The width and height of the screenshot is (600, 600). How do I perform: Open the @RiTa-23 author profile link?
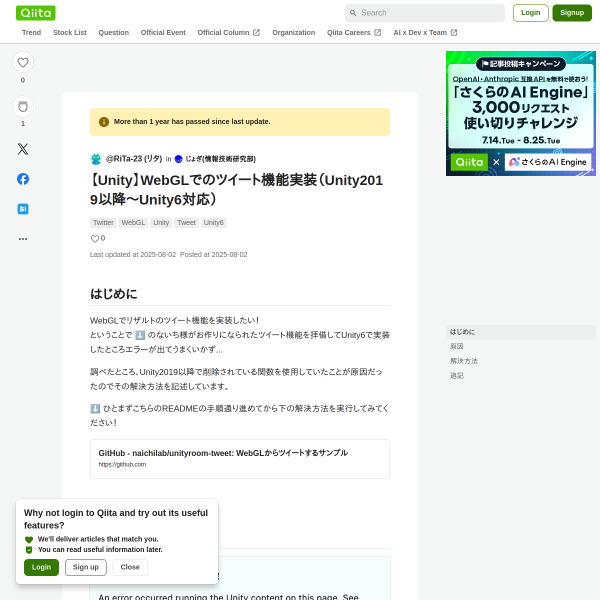(x=134, y=159)
